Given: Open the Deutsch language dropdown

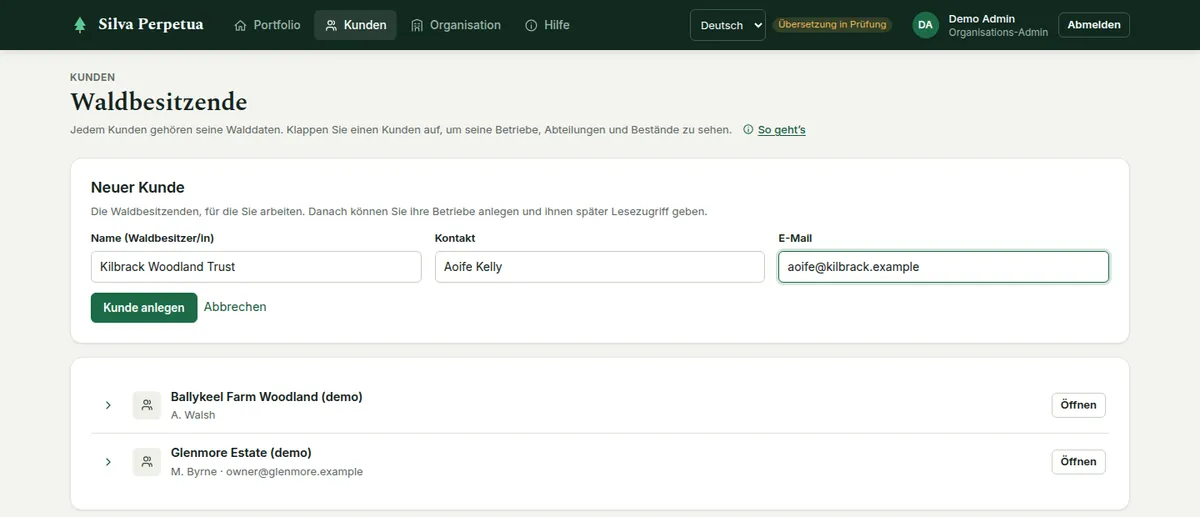Looking at the screenshot, I should [x=728, y=25].
